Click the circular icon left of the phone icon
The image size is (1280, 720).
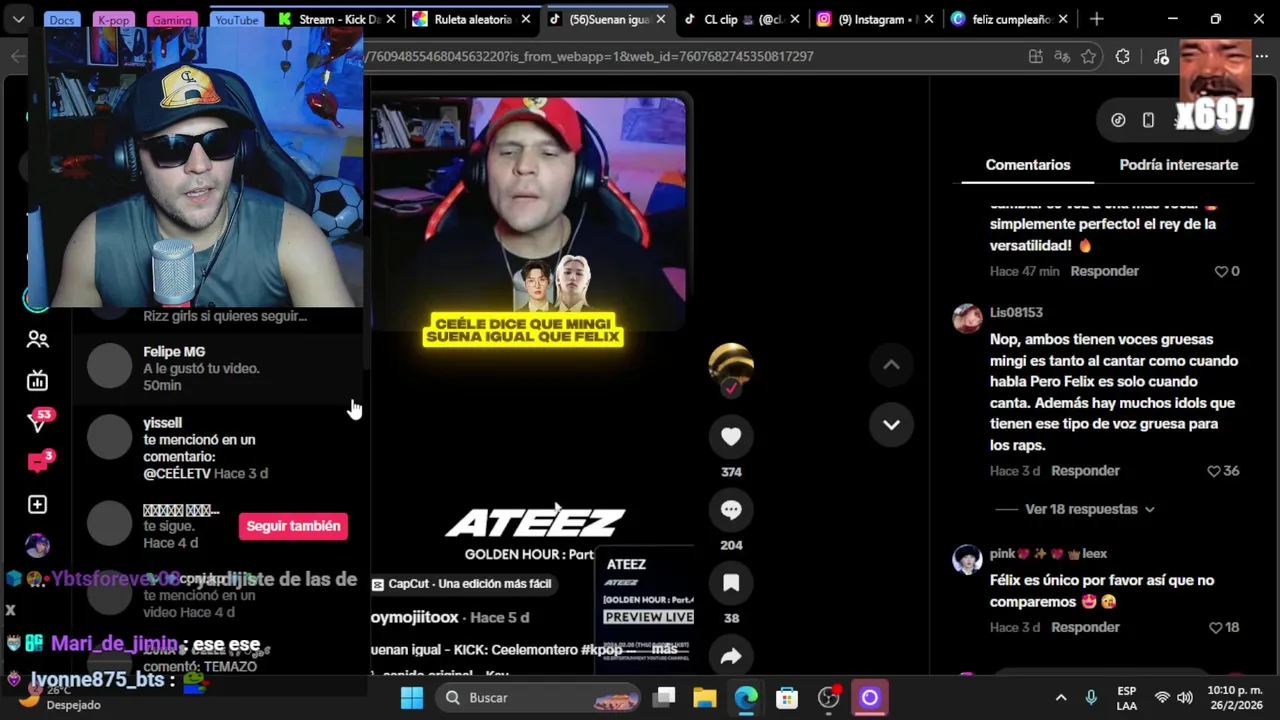point(1118,120)
